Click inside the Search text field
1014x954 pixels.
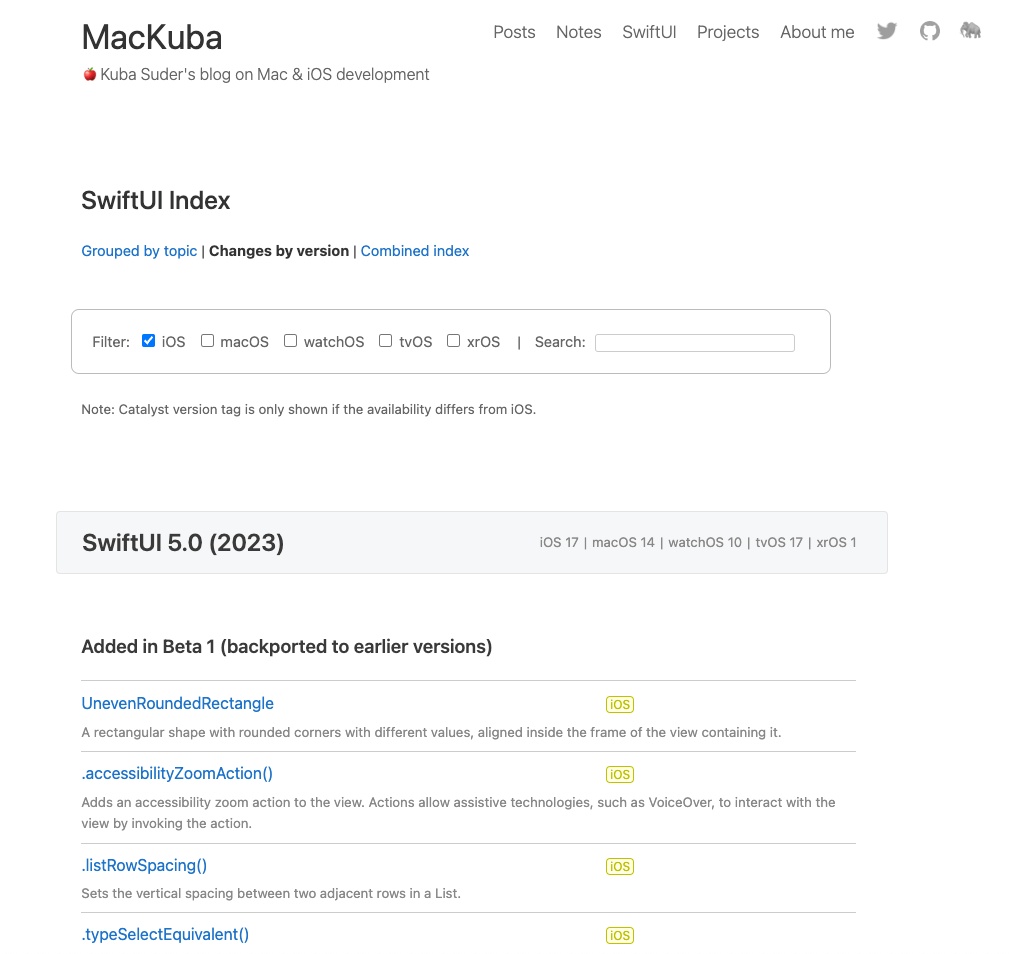694,342
